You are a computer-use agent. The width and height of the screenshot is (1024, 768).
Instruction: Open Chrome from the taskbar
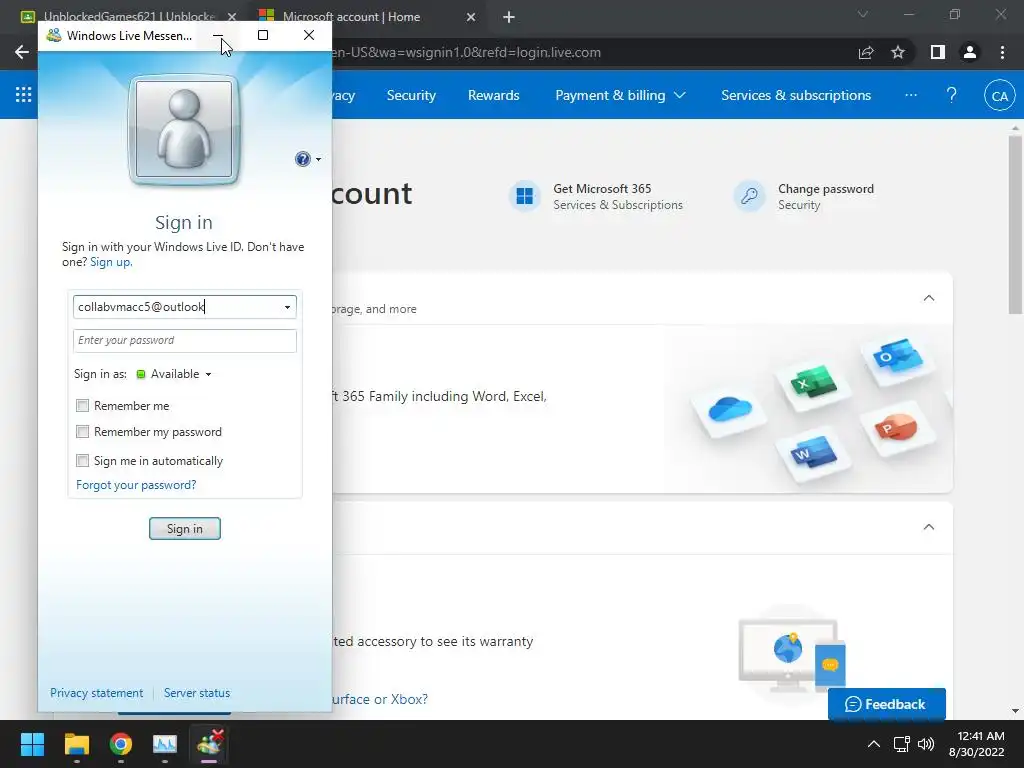[121, 744]
